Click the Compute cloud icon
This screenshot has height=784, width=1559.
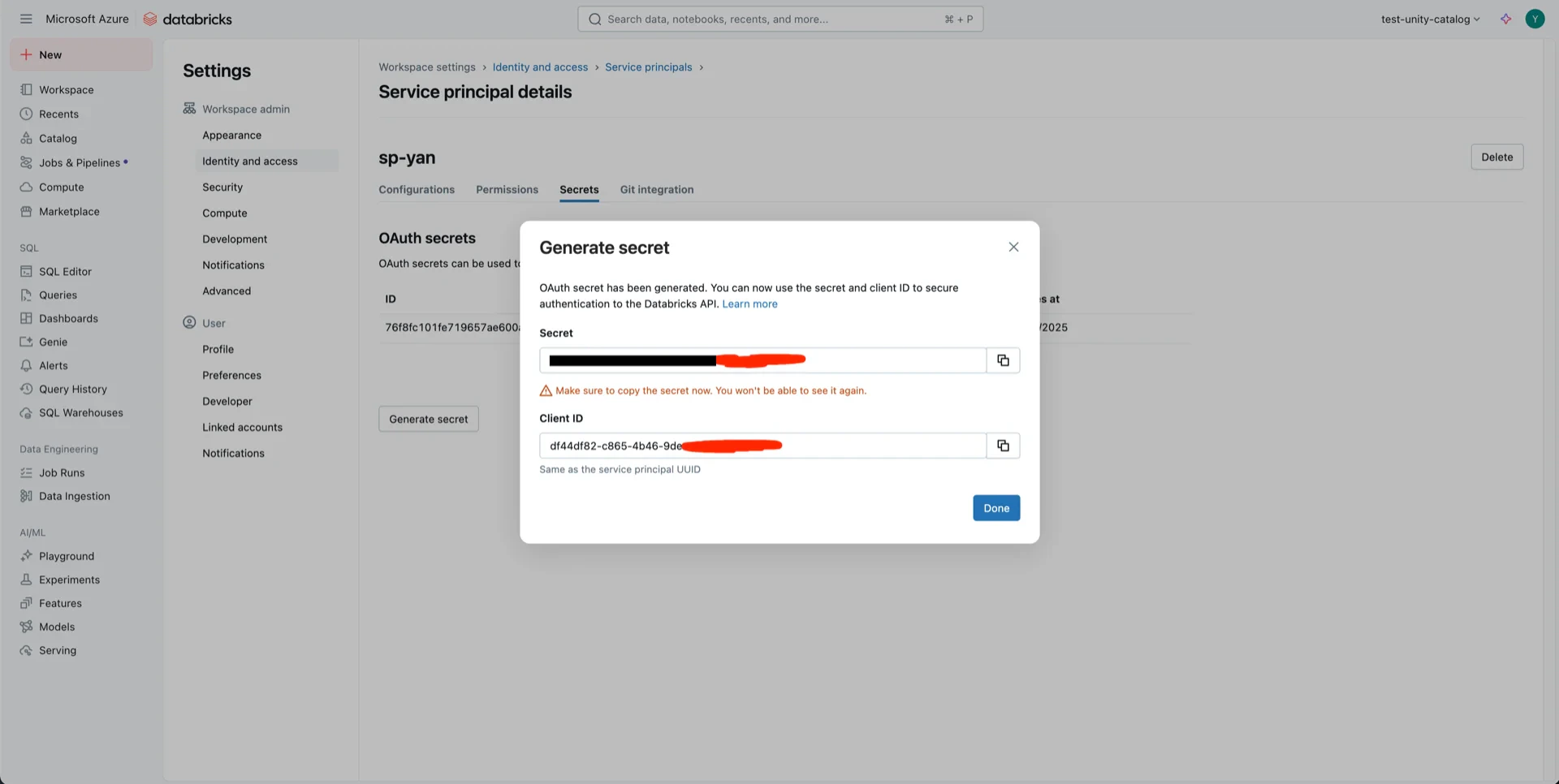point(26,187)
